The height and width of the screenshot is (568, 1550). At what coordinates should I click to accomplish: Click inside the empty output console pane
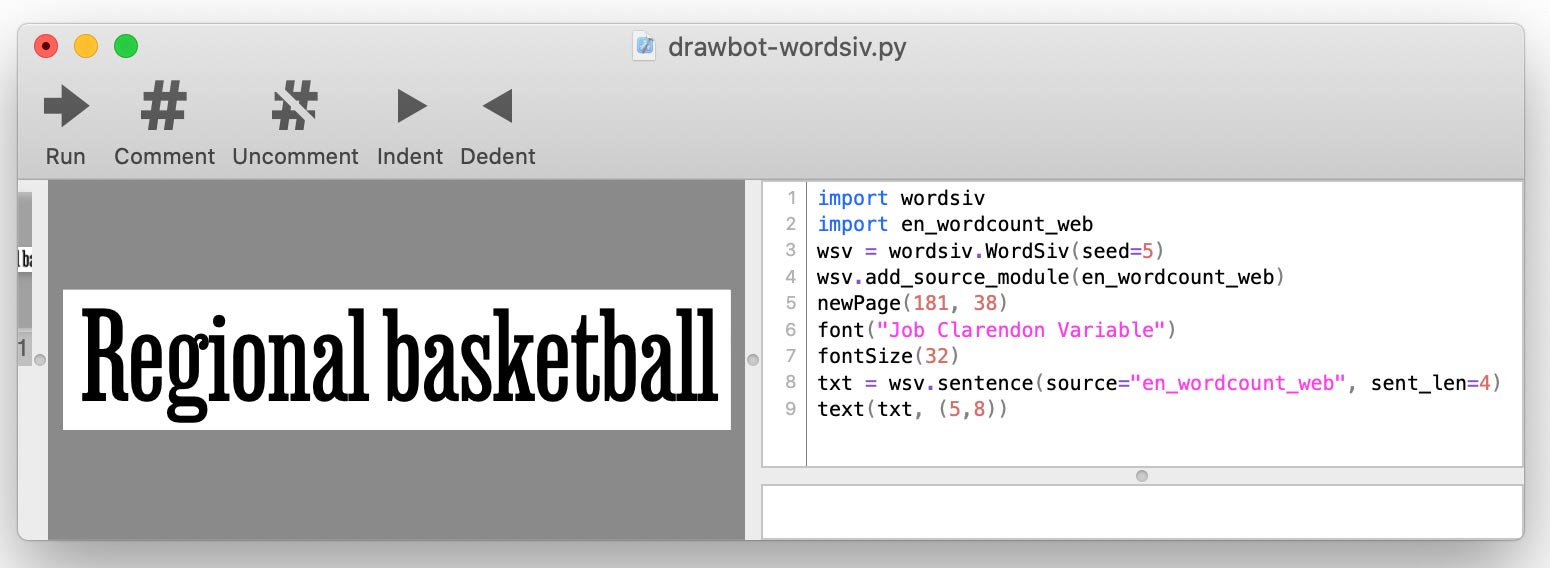pos(1142,512)
